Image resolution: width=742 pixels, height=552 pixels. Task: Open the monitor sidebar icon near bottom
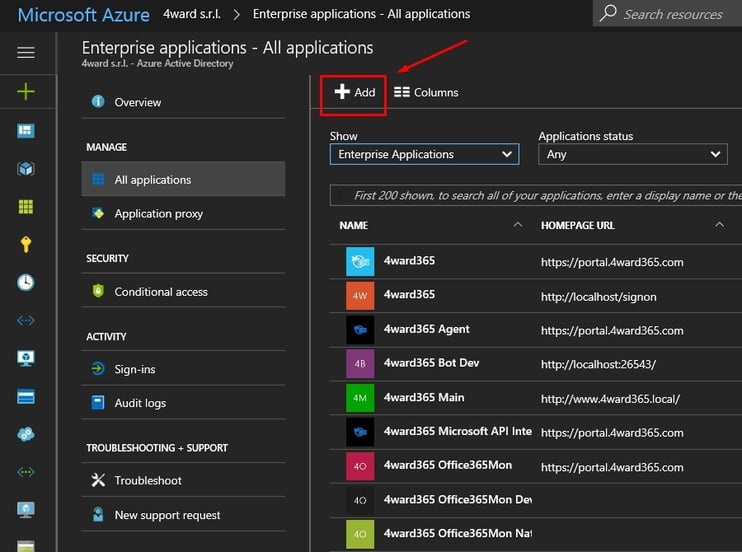pos(26,510)
